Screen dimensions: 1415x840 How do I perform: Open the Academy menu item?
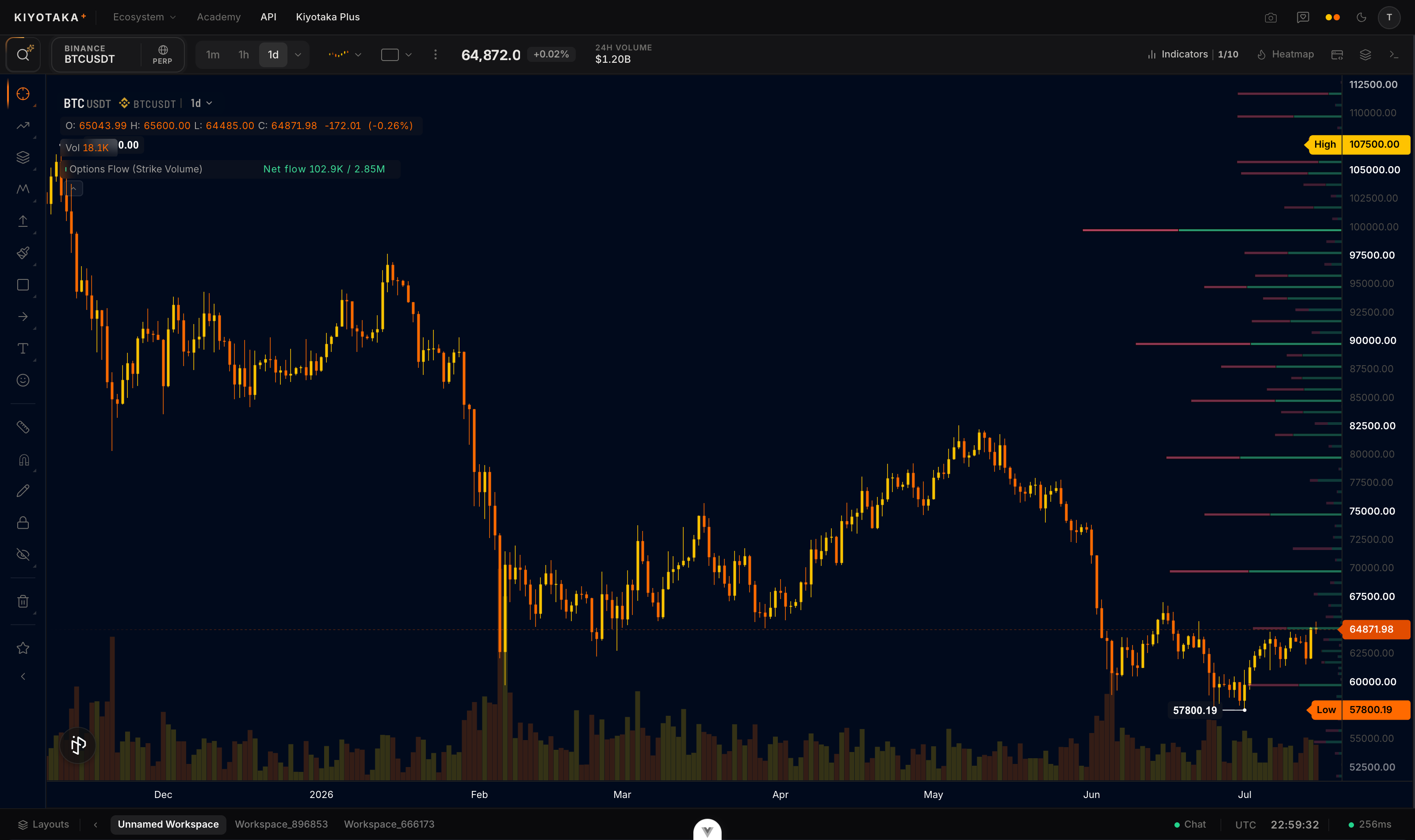(x=218, y=17)
